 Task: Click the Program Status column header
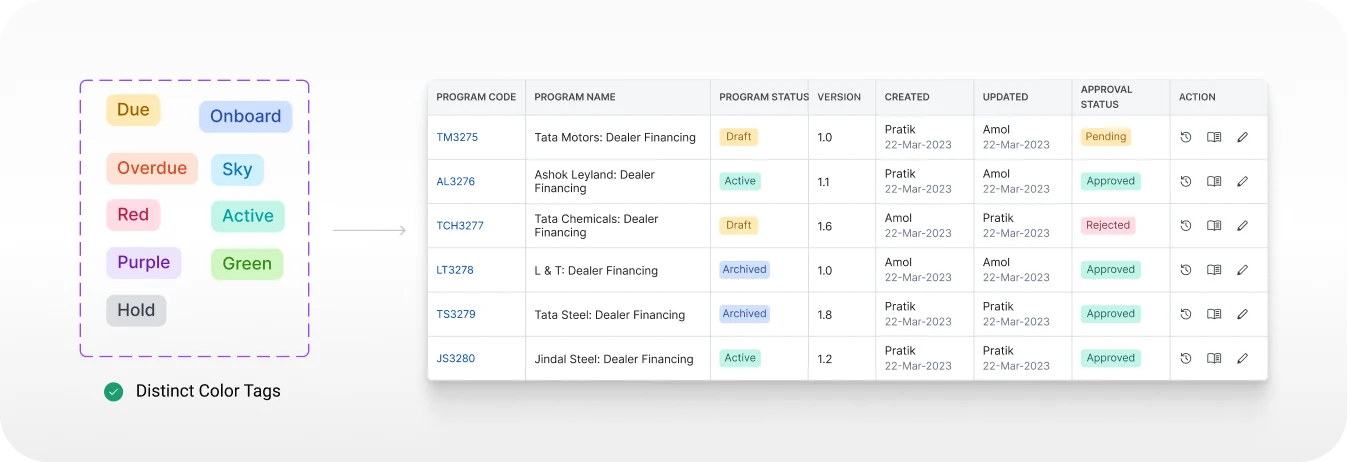point(764,97)
